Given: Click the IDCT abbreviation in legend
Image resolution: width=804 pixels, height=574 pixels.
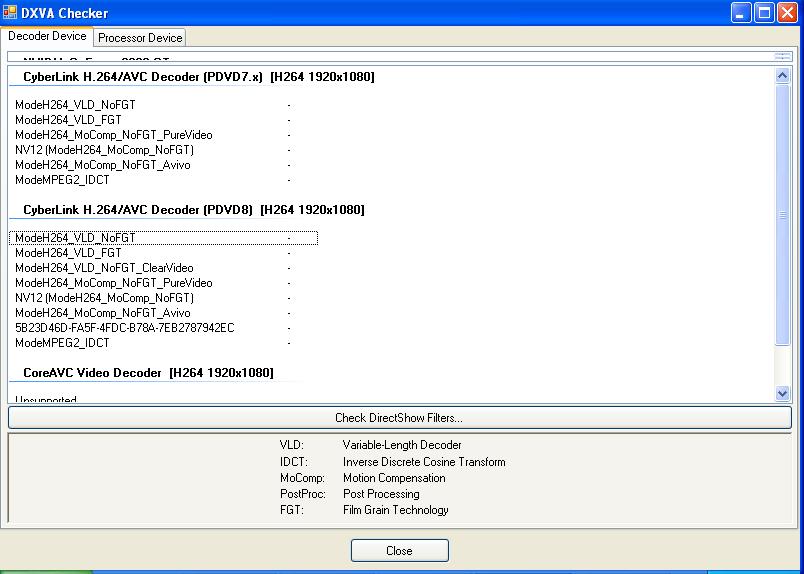Looking at the screenshot, I should pos(294,462).
